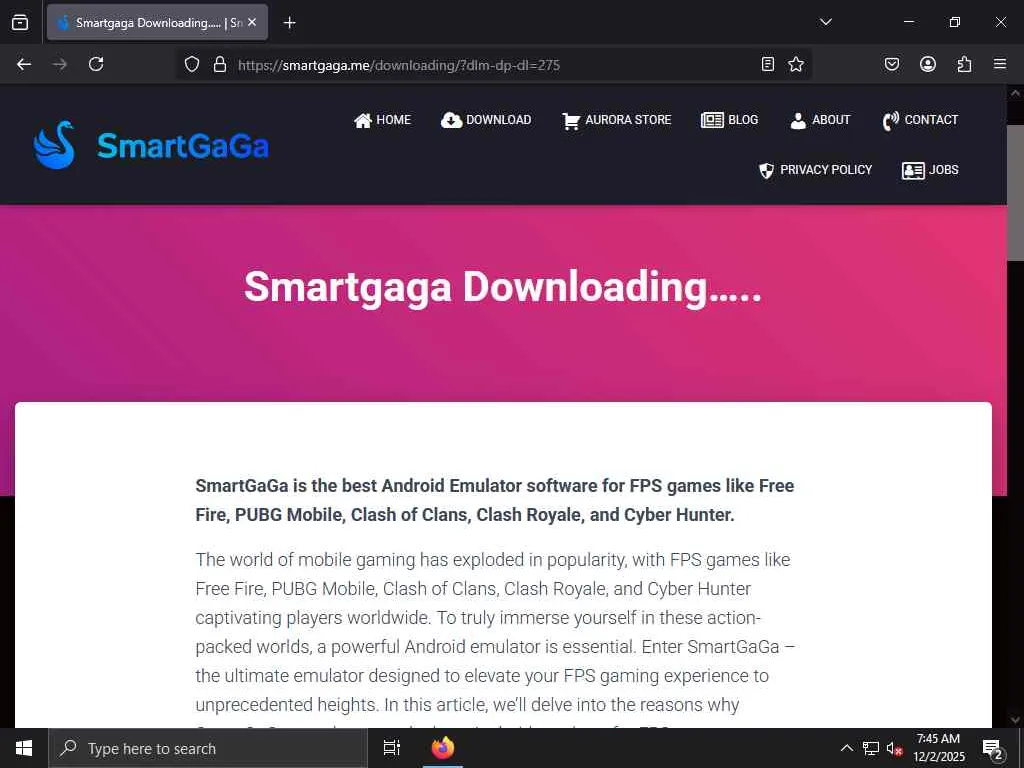Select the AURORA STORE menu item
The width and height of the screenshot is (1024, 768).
[616, 120]
